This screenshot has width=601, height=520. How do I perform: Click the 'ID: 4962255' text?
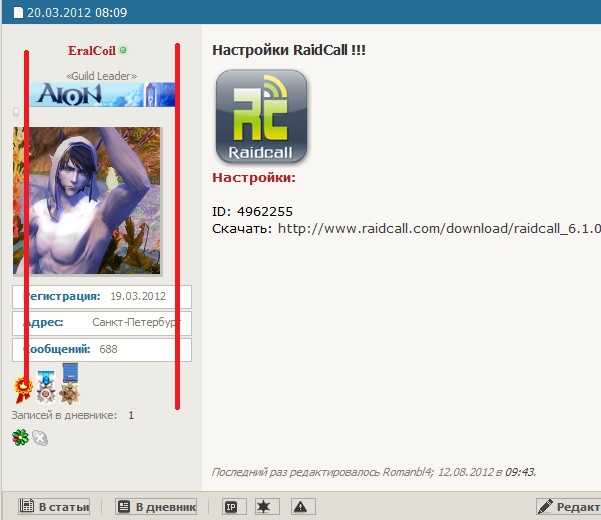(x=253, y=212)
